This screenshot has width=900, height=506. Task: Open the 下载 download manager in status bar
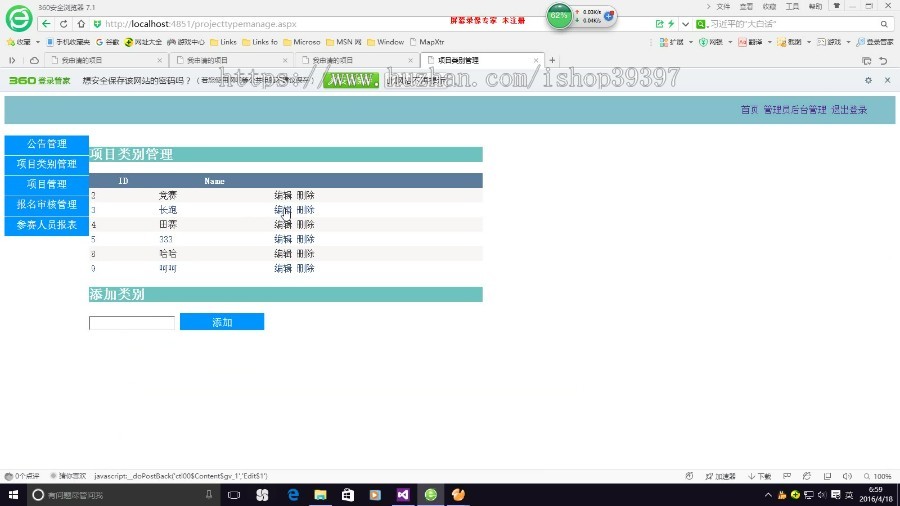coord(759,476)
